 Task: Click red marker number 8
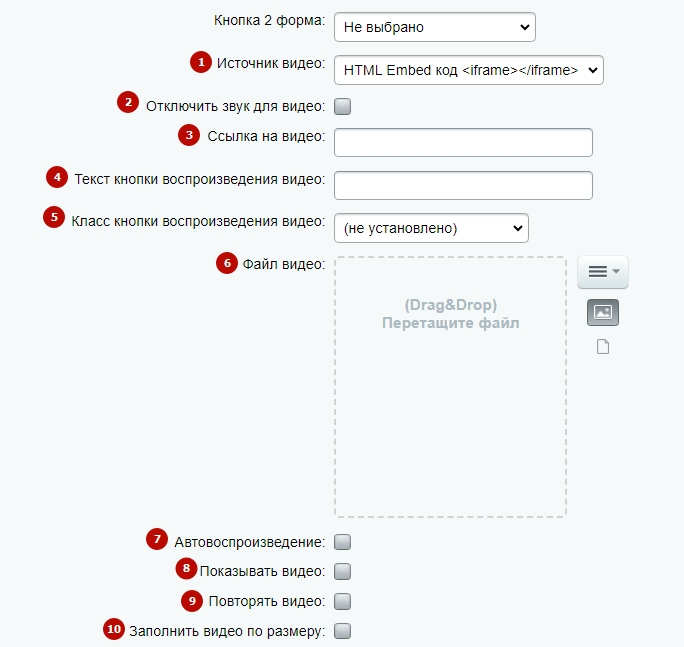point(186,568)
